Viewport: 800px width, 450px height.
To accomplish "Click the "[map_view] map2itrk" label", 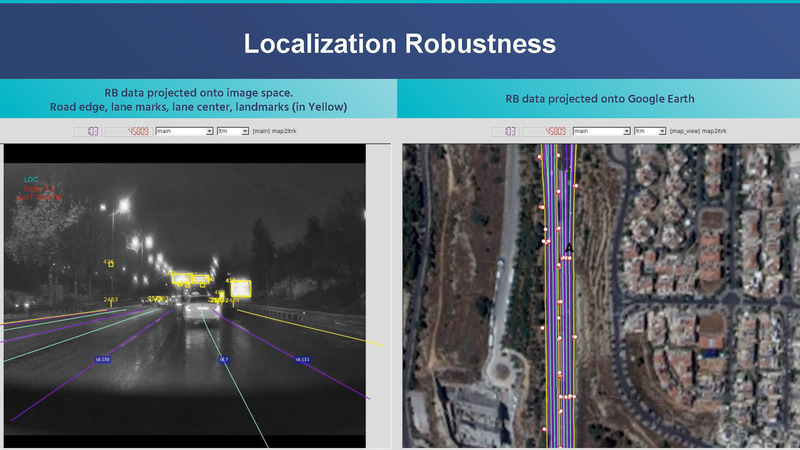I will 698,131.
